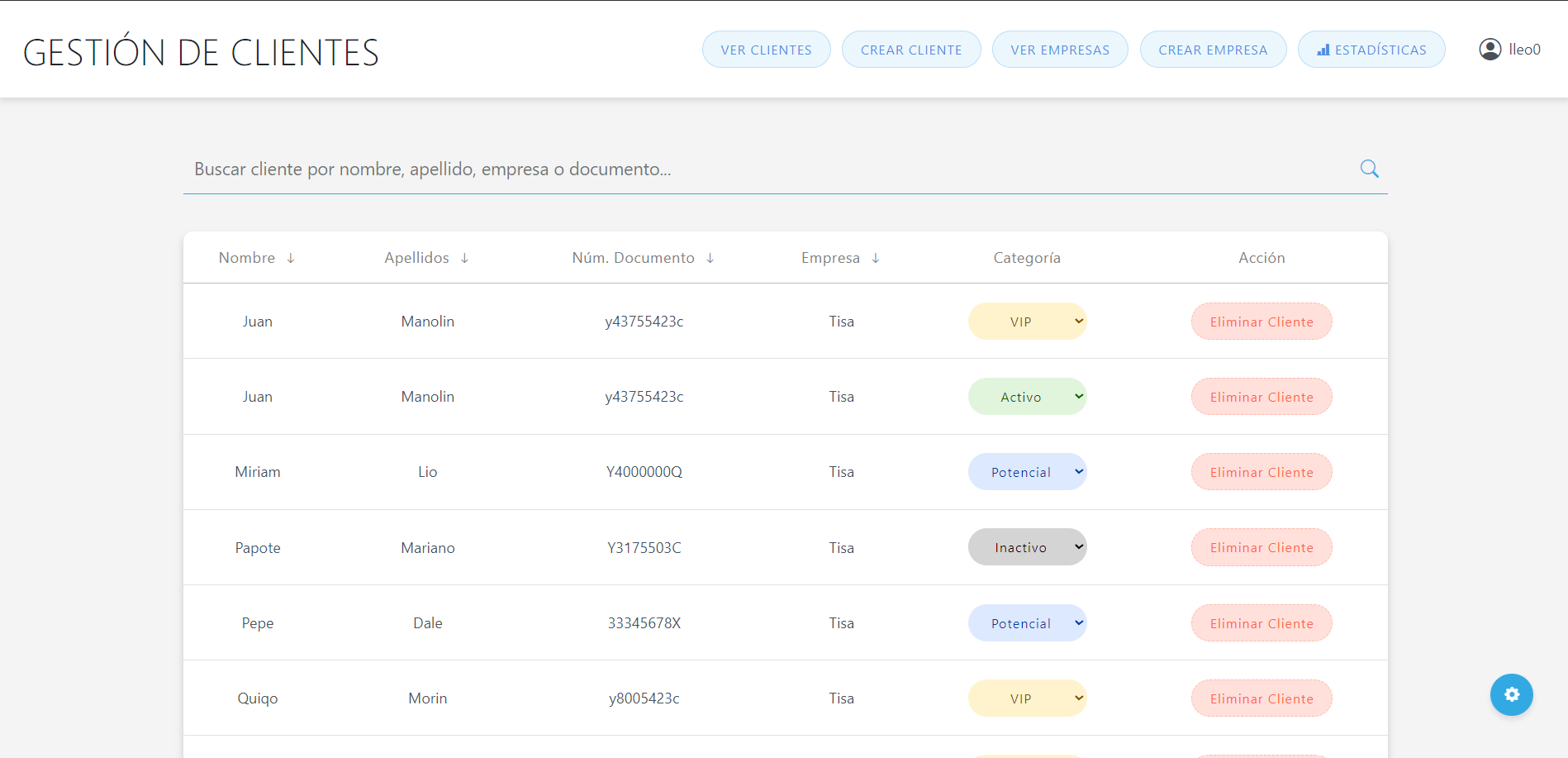This screenshot has height=758, width=1568.
Task: Delete client Miriam Lio
Action: [1261, 472]
